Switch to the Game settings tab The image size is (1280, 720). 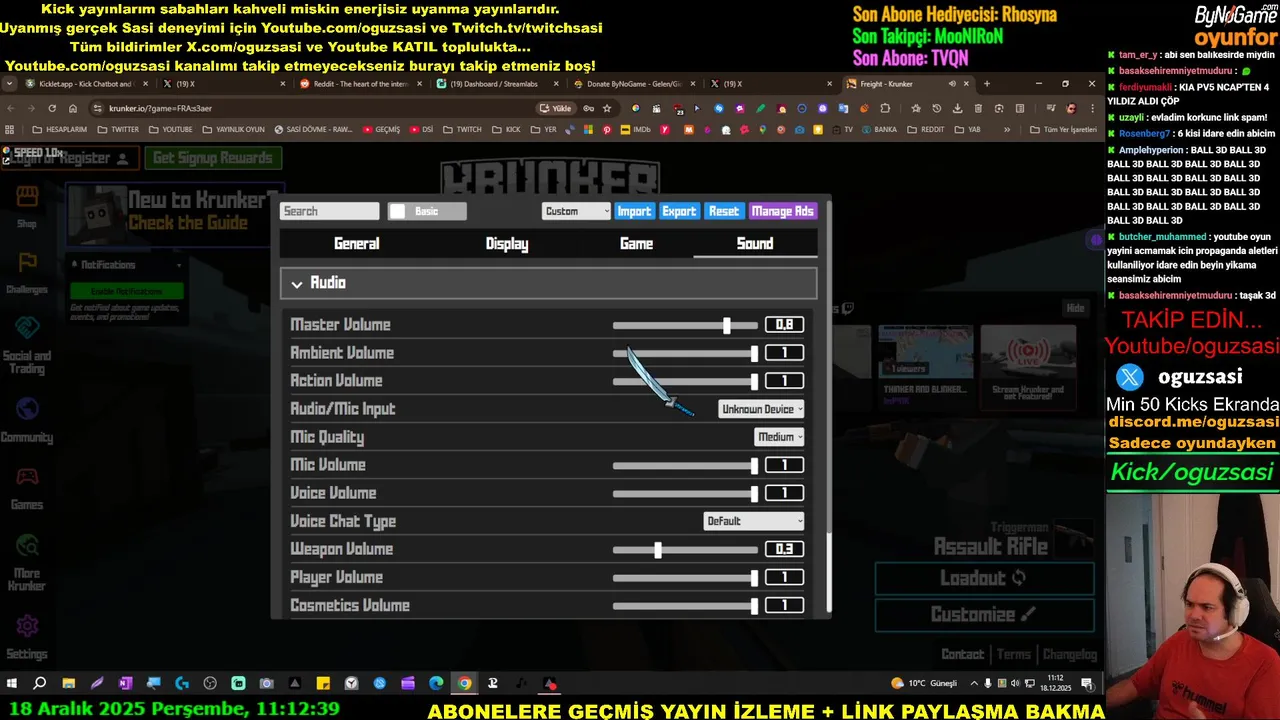[x=636, y=244]
